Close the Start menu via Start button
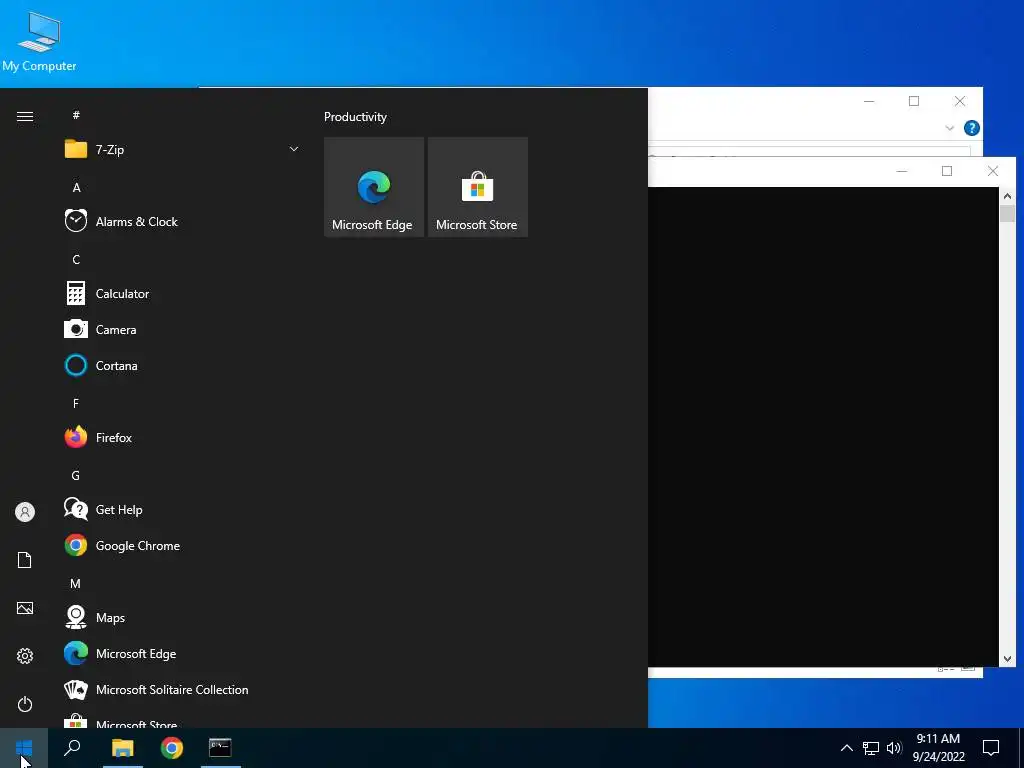1024x768 pixels. click(24, 748)
